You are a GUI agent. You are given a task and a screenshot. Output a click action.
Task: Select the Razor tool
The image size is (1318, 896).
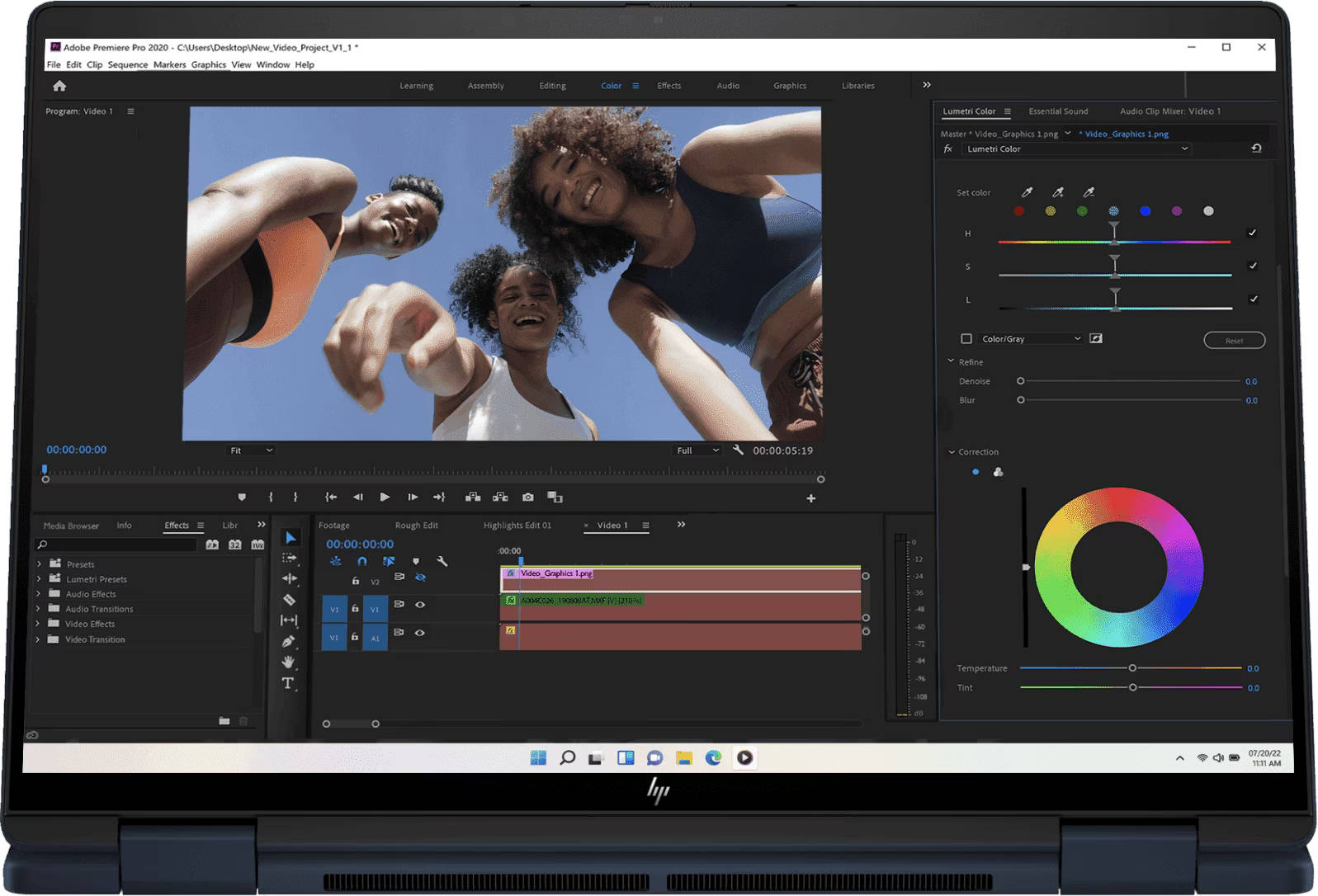click(289, 600)
